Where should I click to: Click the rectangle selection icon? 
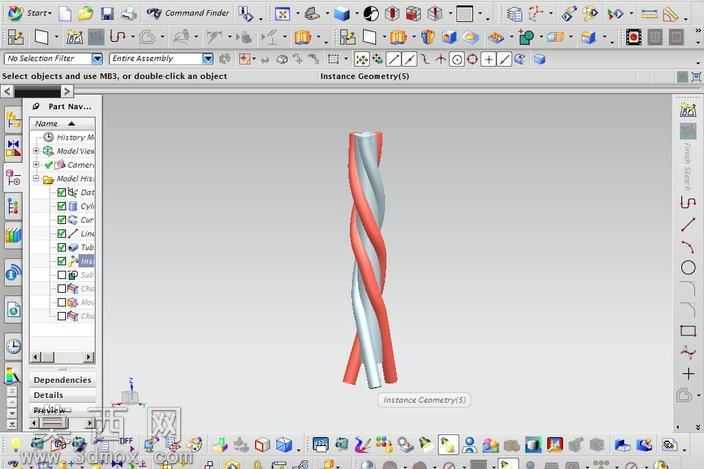coord(333,59)
